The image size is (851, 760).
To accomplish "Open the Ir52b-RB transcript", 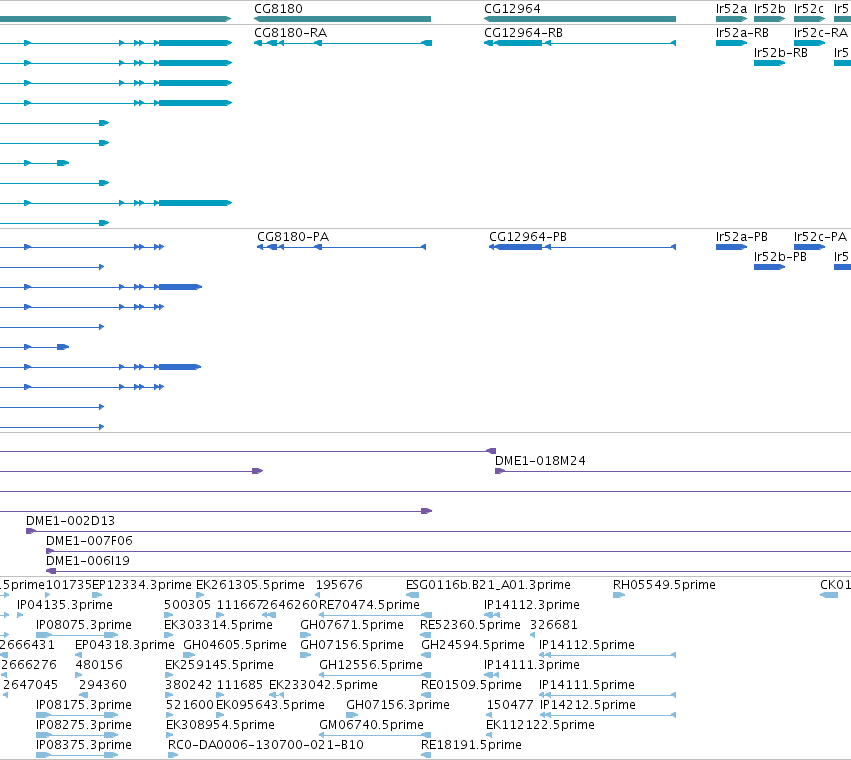I will [x=769, y=63].
